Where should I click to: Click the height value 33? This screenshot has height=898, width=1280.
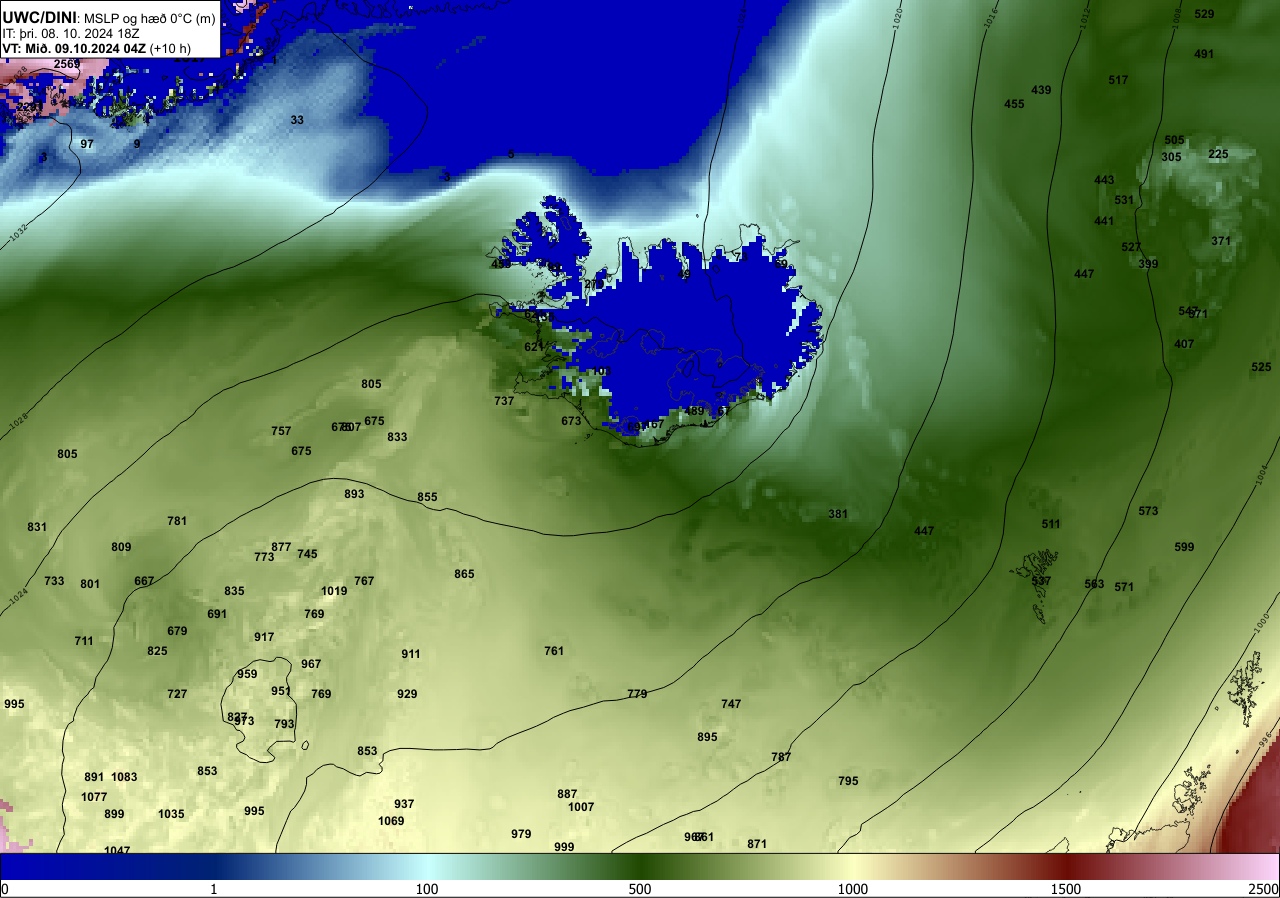pyautogui.click(x=297, y=120)
